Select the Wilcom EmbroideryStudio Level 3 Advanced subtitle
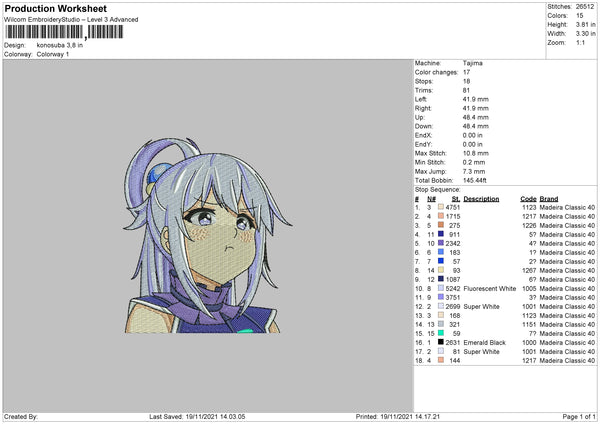 coord(71,20)
